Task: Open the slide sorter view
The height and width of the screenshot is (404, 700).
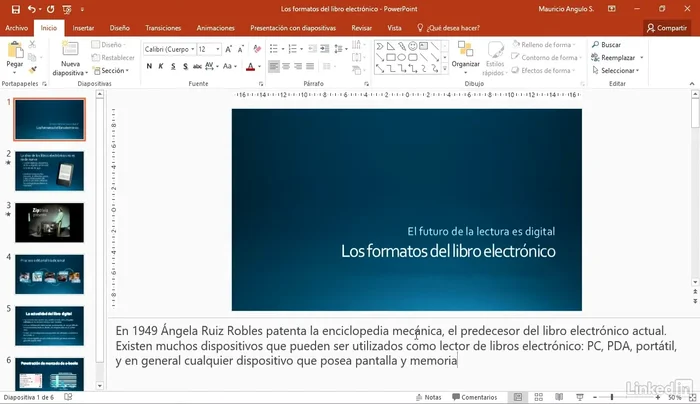Action: pos(538,397)
